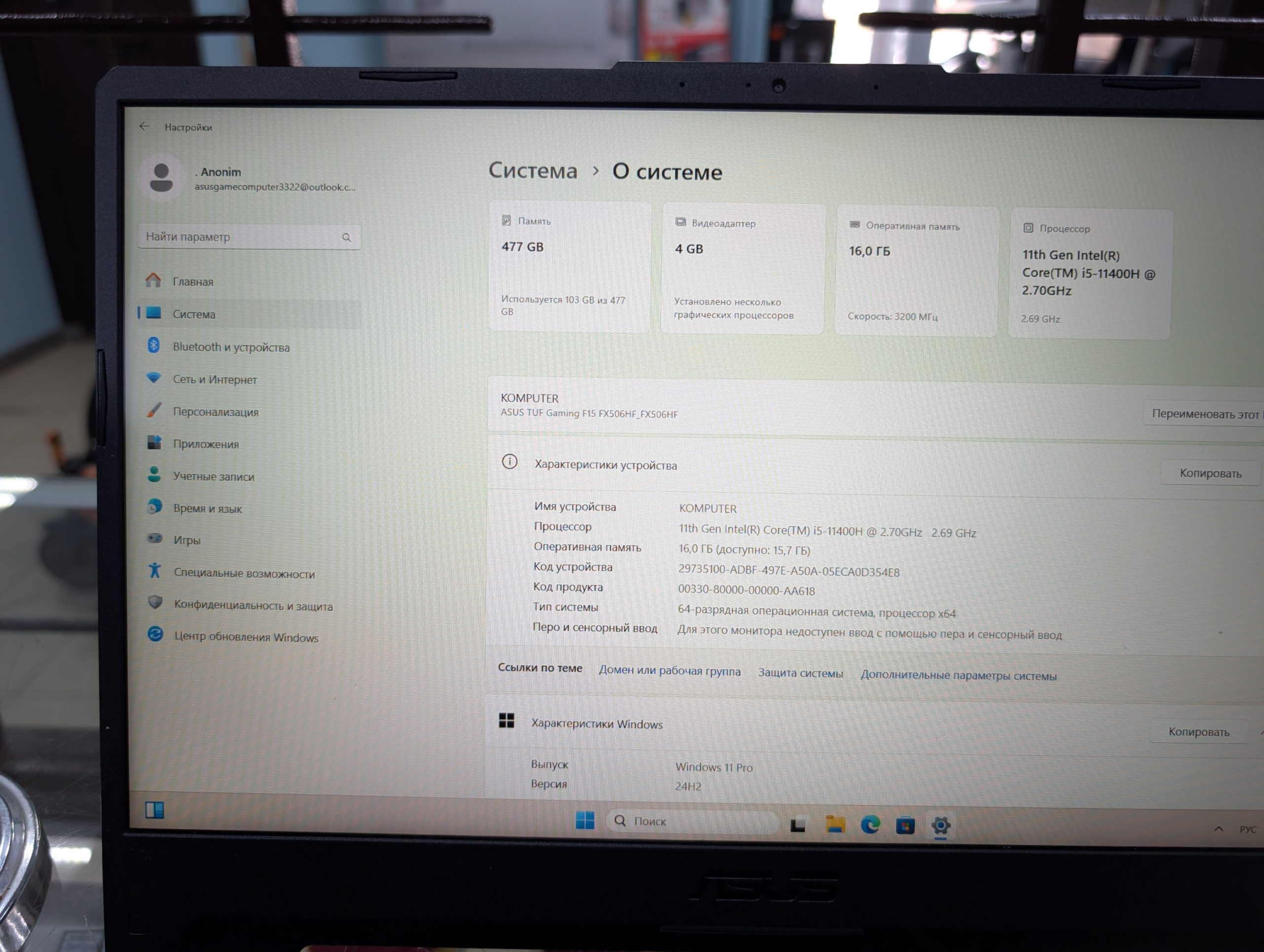Open Время и язык settings
This screenshot has width=1264, height=952.
pos(207,509)
